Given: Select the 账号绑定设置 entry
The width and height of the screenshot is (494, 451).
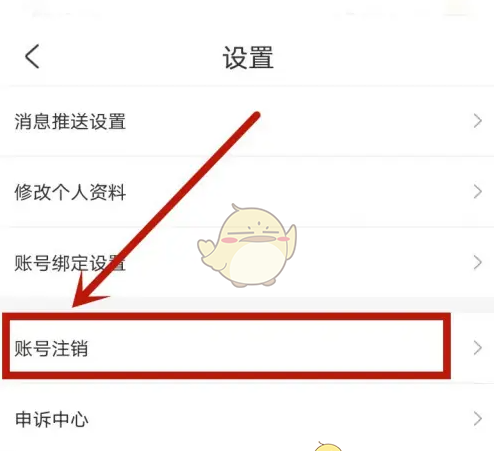Looking at the screenshot, I should pos(247,263).
